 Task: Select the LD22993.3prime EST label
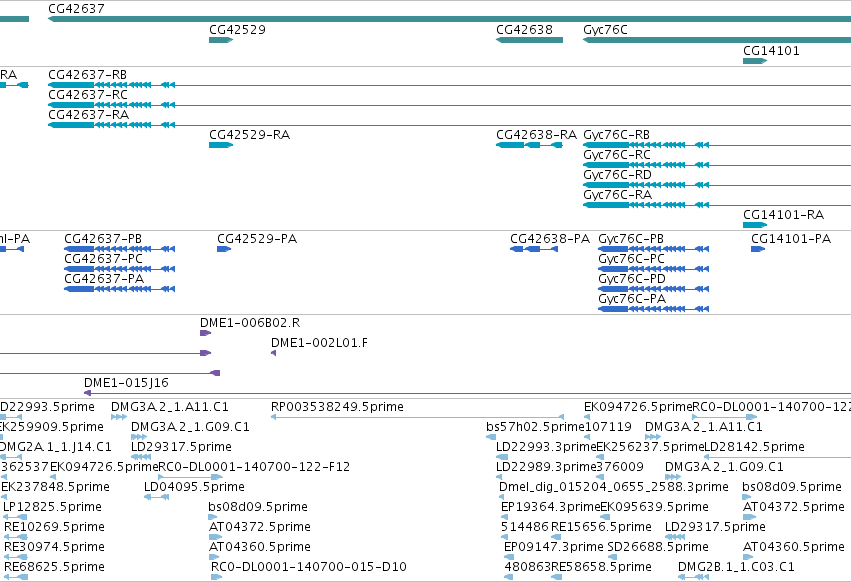tap(547, 447)
